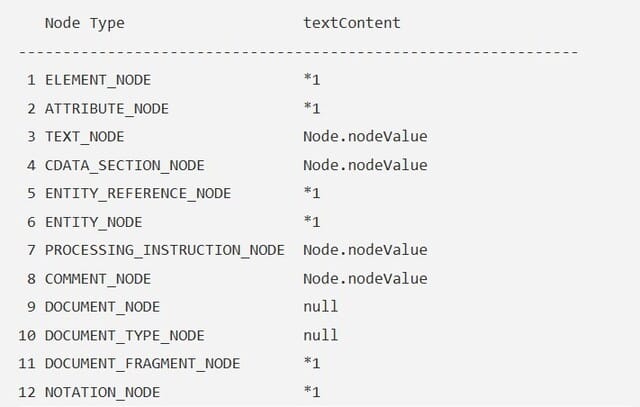Click the "textContent" column header
Screen dimensions: 640x407
coord(351,22)
